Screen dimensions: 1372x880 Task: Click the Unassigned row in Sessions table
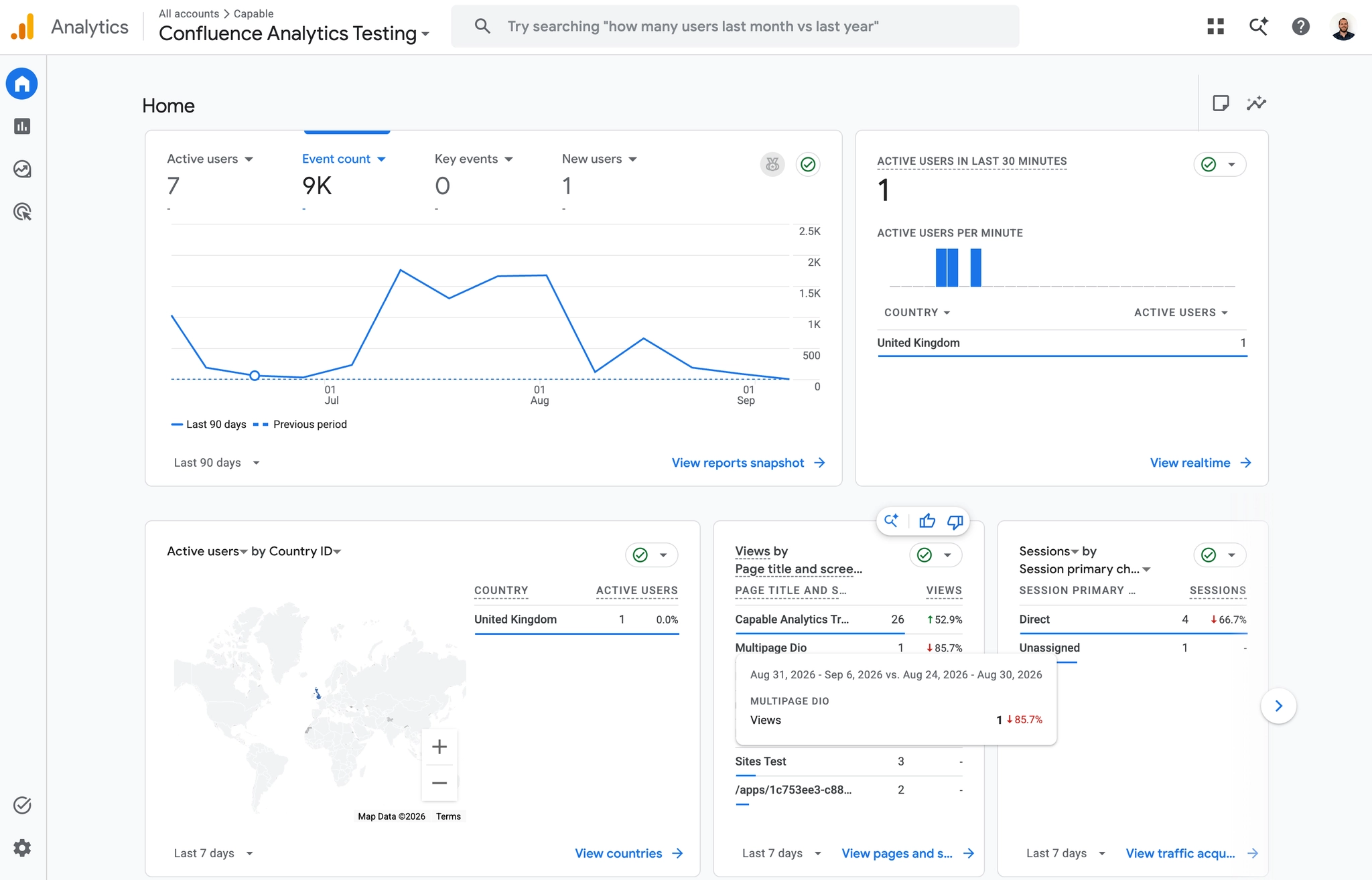pos(1133,648)
